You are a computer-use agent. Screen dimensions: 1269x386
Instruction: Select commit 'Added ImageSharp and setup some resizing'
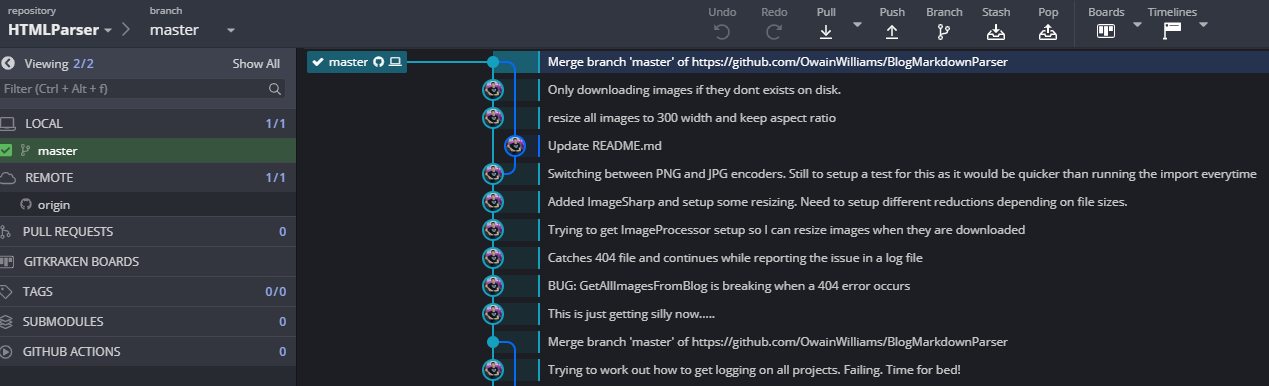[x=837, y=202]
